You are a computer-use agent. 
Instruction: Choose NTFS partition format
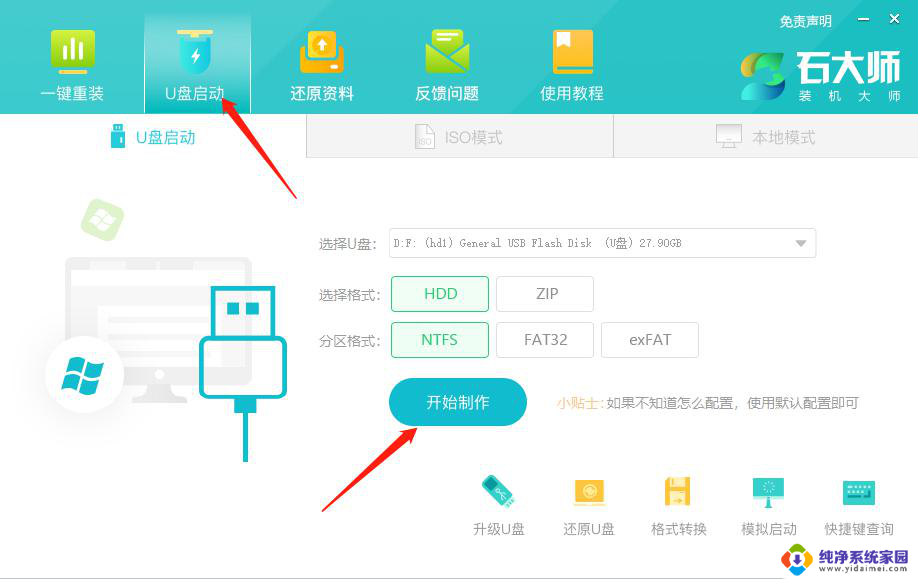pyautogui.click(x=440, y=340)
